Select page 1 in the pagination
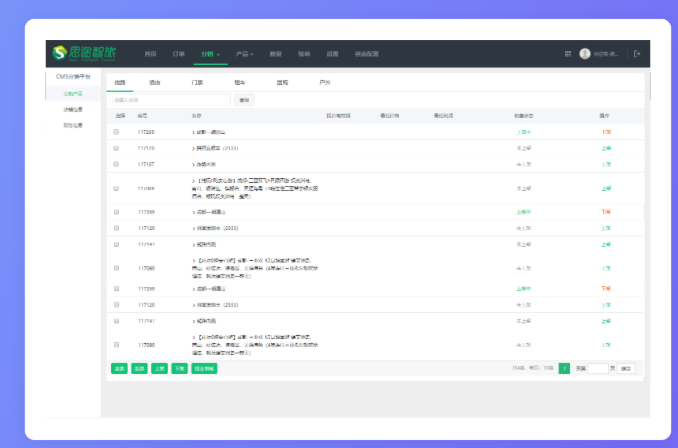Image resolution: width=678 pixels, height=448 pixels. click(x=564, y=368)
